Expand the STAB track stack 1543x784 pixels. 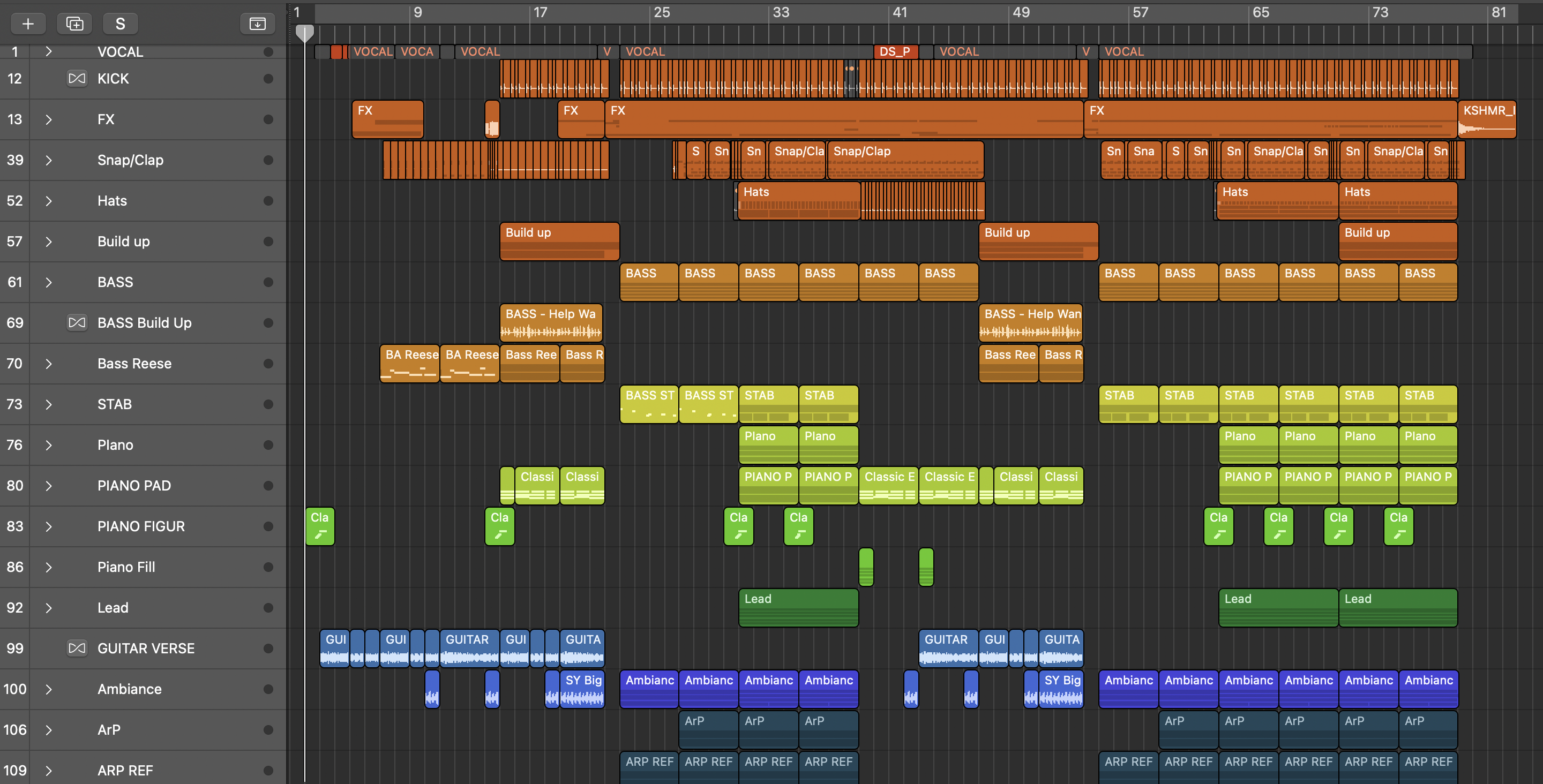(x=49, y=404)
